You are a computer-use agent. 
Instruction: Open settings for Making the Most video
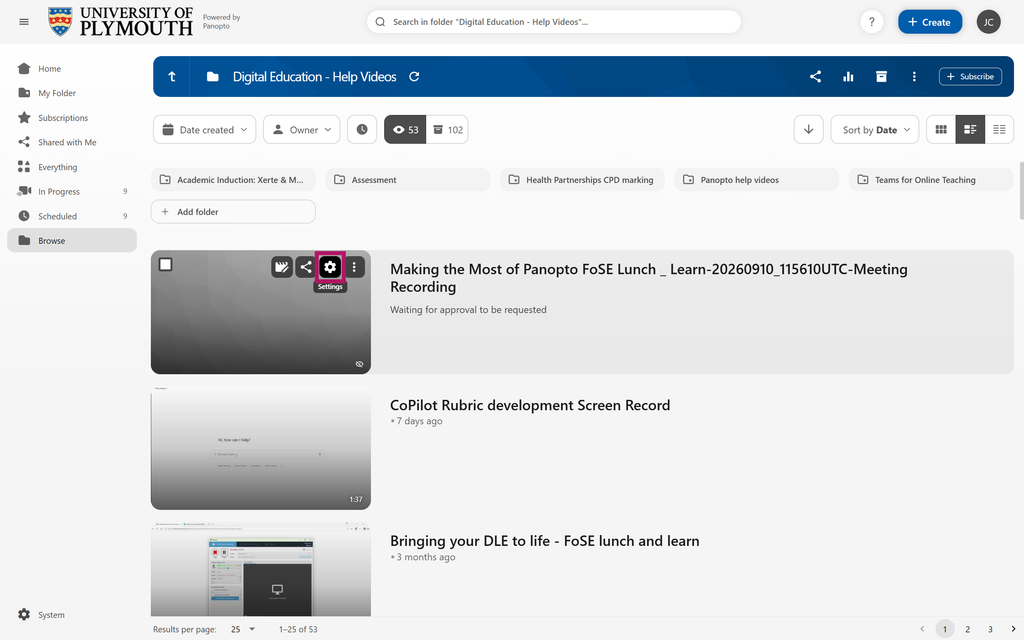coord(330,266)
